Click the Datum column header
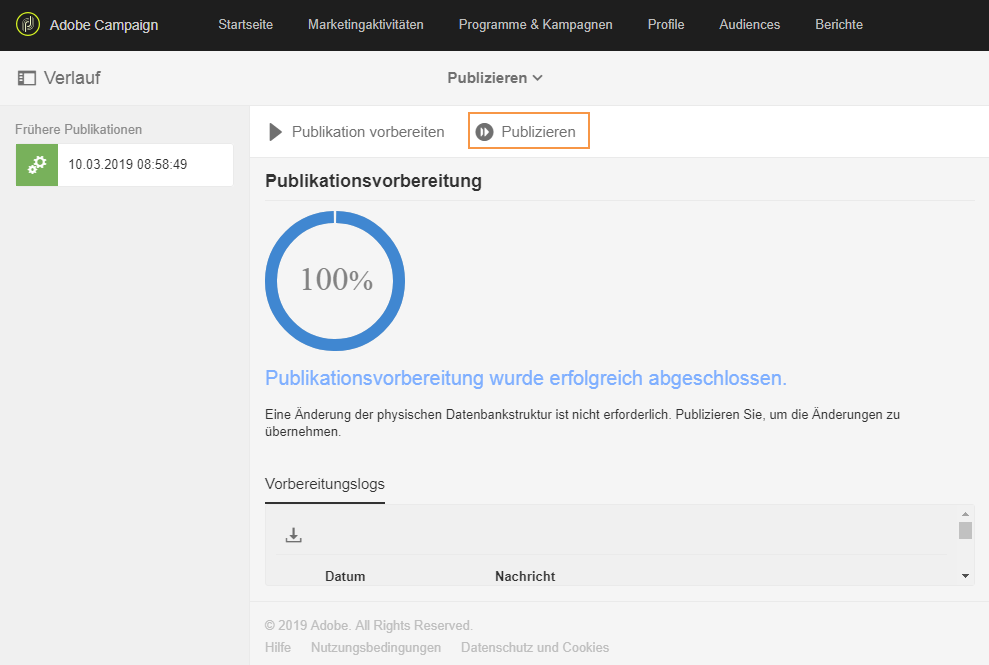The image size is (989, 665). coord(345,576)
